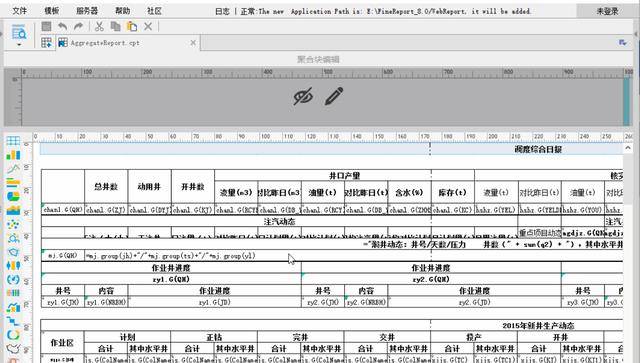Expand the collapsed right panel arrow

tap(636, 33)
